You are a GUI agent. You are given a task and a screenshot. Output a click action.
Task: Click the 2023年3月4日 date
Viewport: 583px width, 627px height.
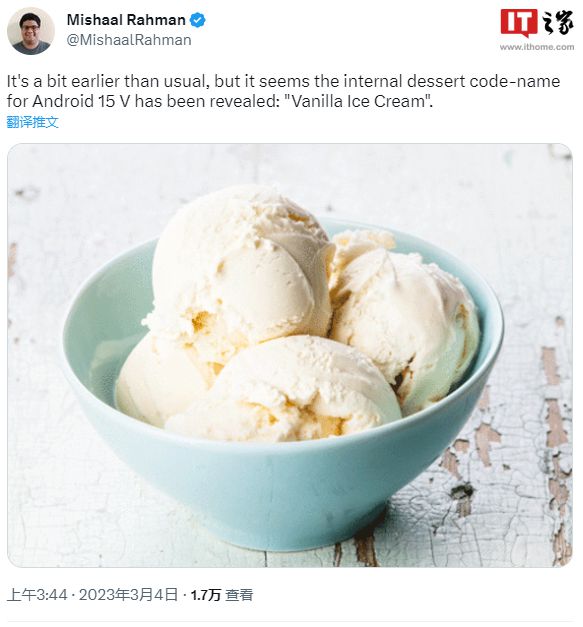pyautogui.click(x=128, y=595)
